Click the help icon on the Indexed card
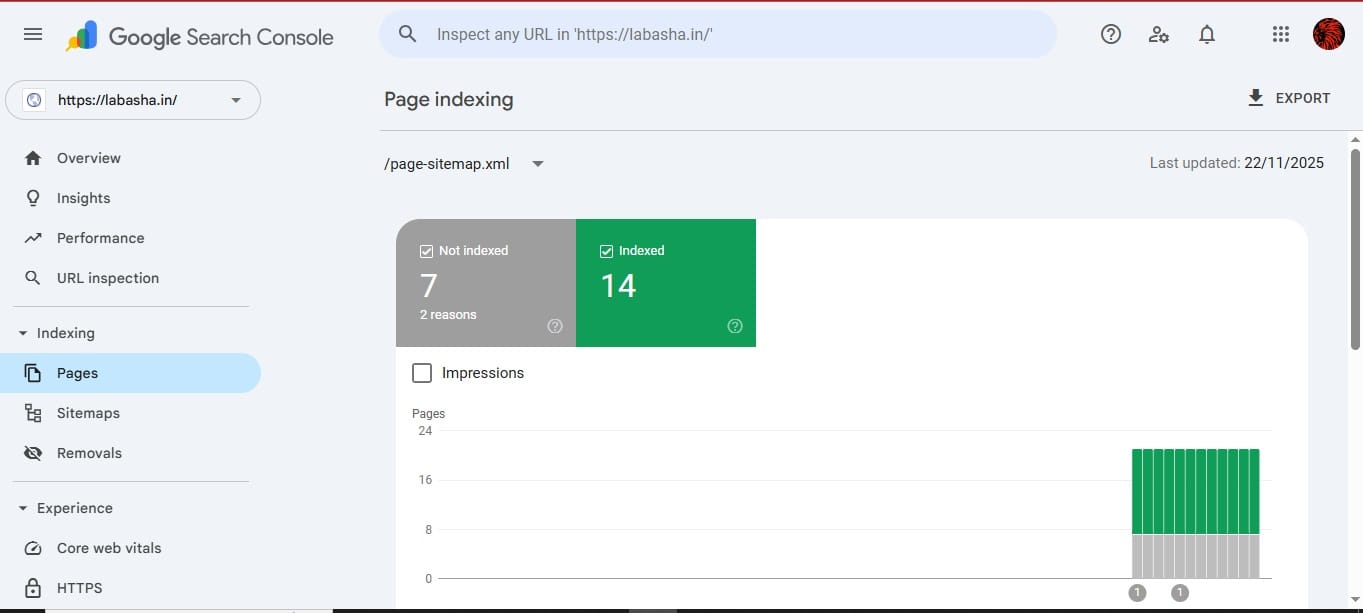Viewport: 1363px width, 613px height. coord(735,325)
